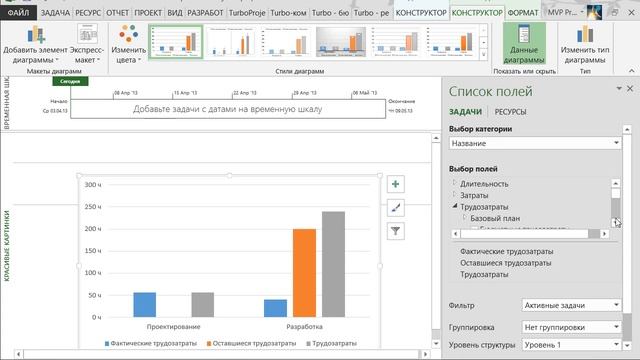Click chart filter funnel button
The image size is (640, 360).
(x=396, y=231)
